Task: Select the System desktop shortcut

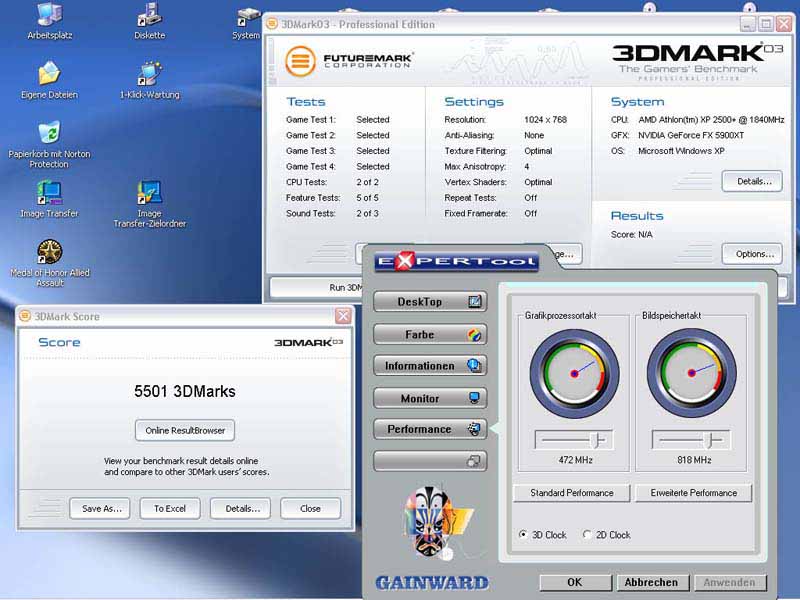Action: 247,20
